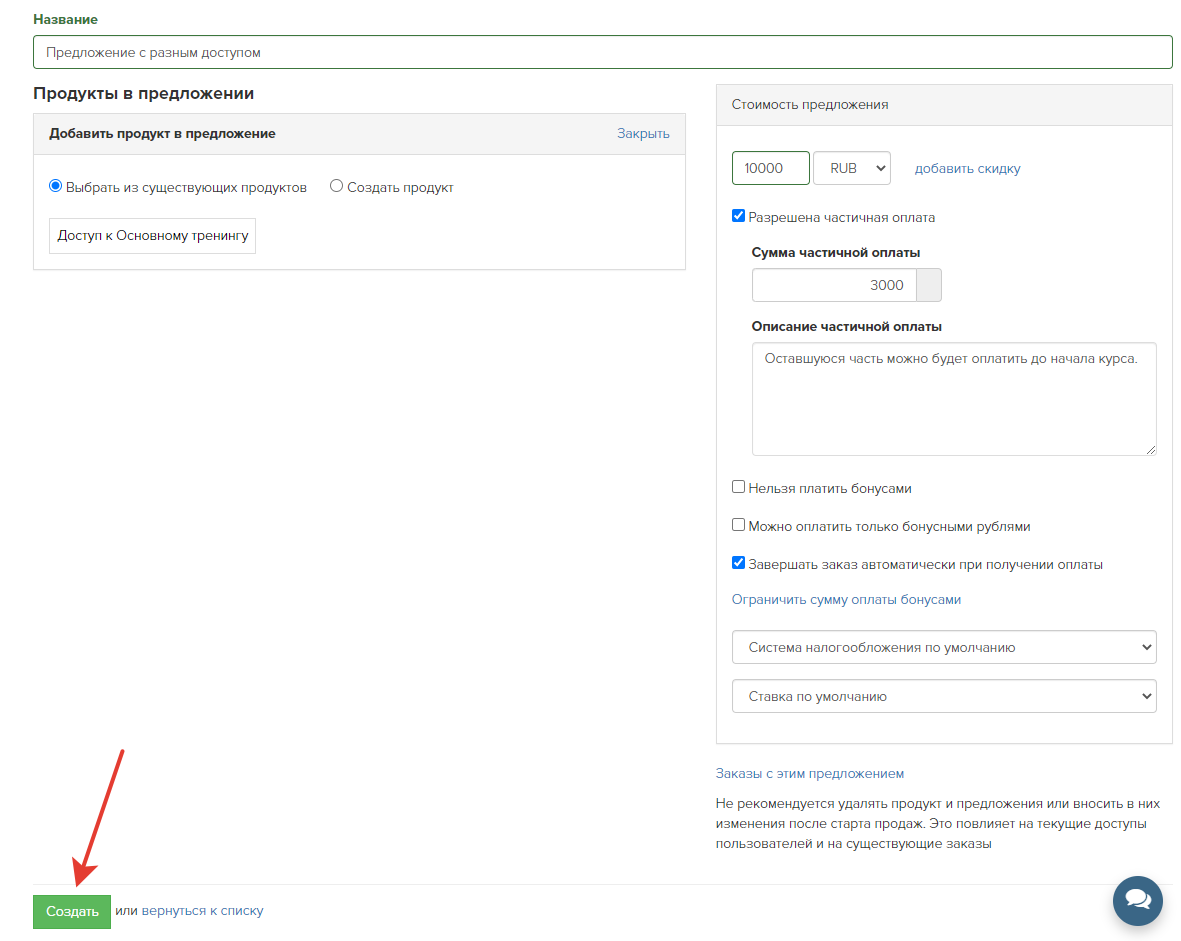Disable 'Завершать заказ автоматически' checkbox

pos(739,563)
